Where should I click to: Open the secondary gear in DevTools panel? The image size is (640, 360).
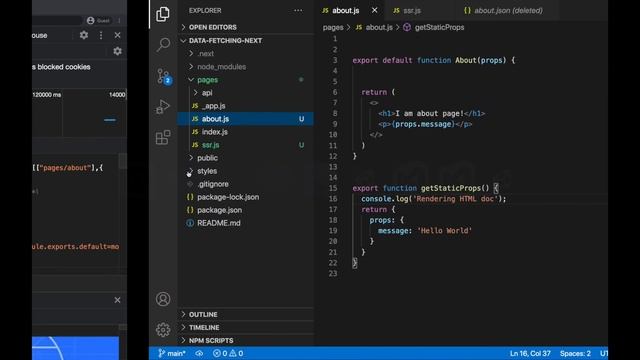[118, 51]
